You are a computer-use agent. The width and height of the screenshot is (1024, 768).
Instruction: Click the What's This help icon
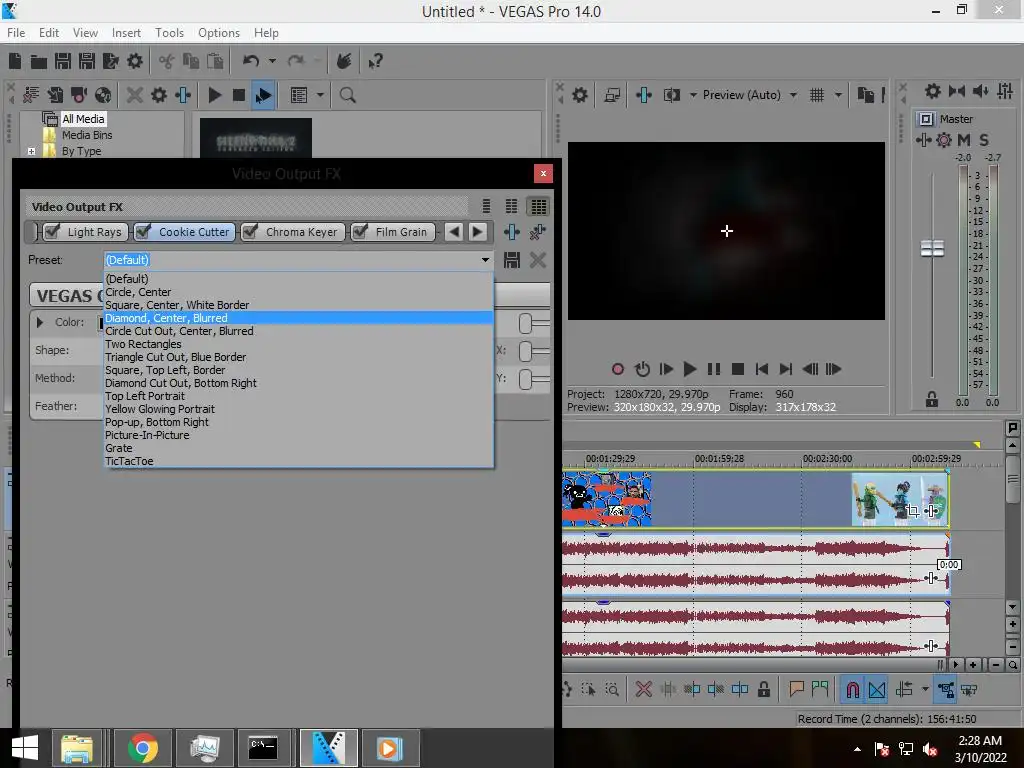pyautogui.click(x=375, y=61)
